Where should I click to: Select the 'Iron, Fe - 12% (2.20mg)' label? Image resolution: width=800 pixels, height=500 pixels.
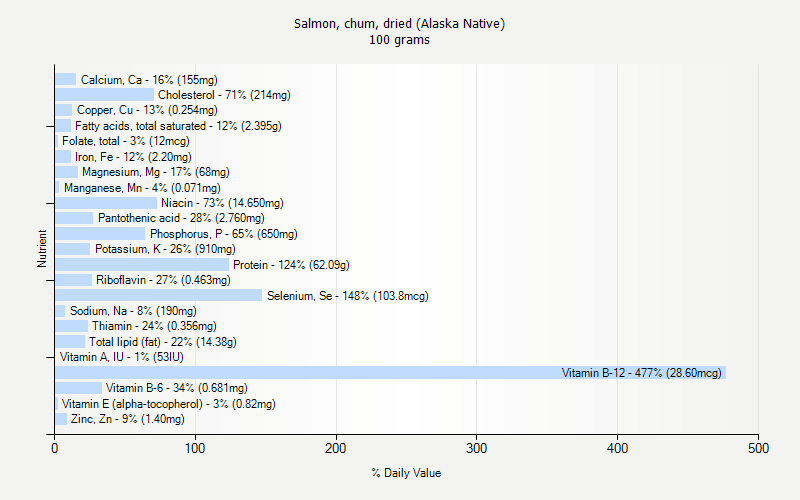pos(133,157)
